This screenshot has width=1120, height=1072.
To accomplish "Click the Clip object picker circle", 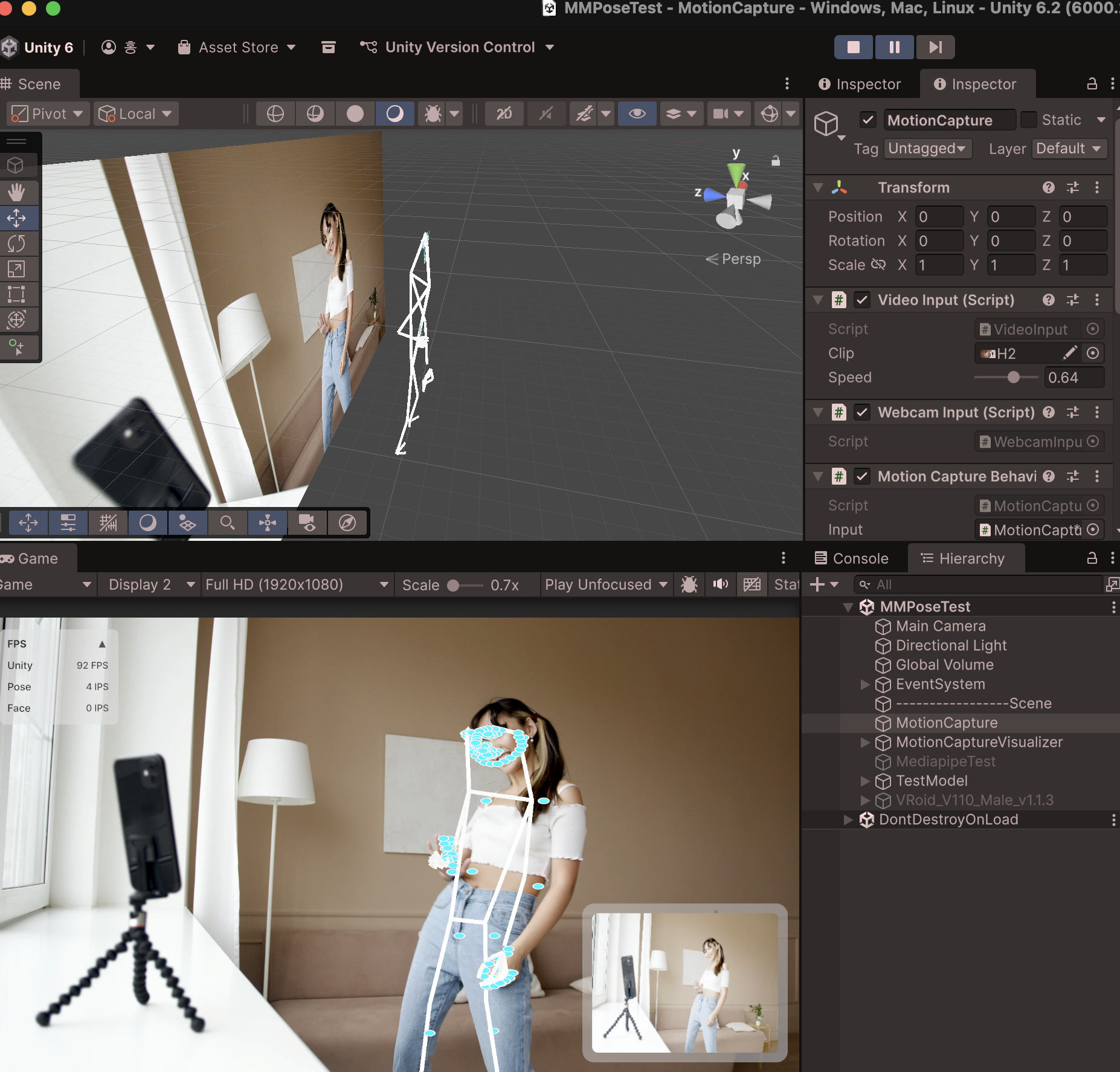I will pos(1093,353).
